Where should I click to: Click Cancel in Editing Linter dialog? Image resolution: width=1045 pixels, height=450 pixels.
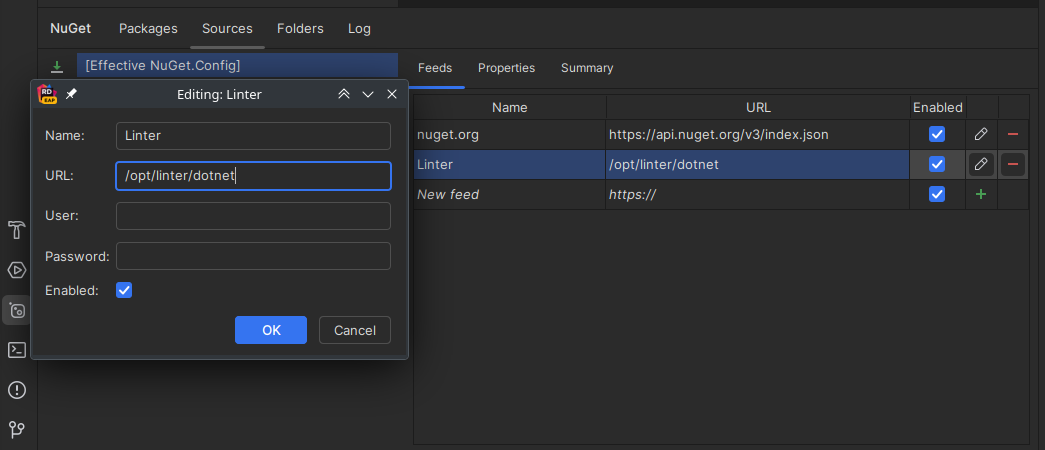click(x=355, y=330)
